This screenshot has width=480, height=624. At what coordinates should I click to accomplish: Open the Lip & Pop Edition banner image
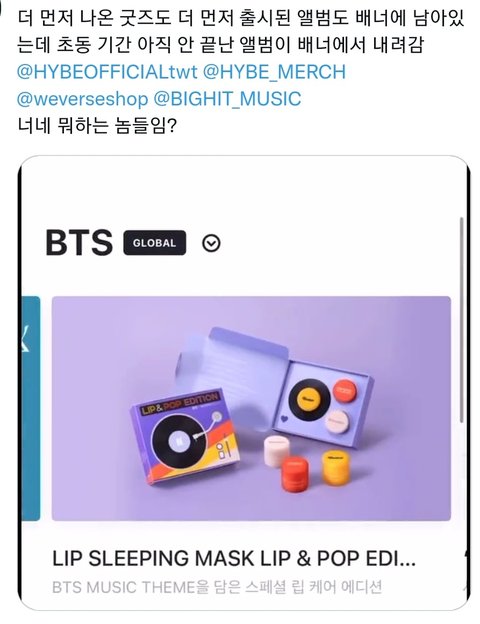pyautogui.click(x=251, y=408)
